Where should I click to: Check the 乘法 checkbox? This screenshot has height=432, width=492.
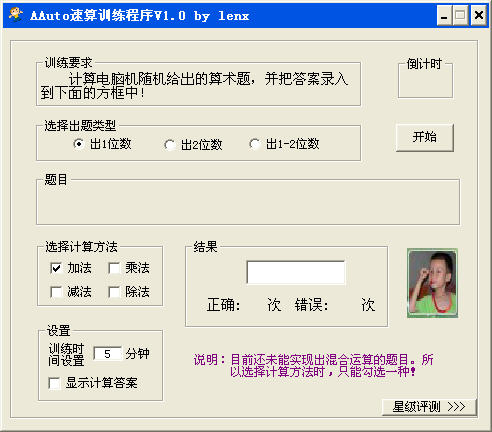coord(114,268)
